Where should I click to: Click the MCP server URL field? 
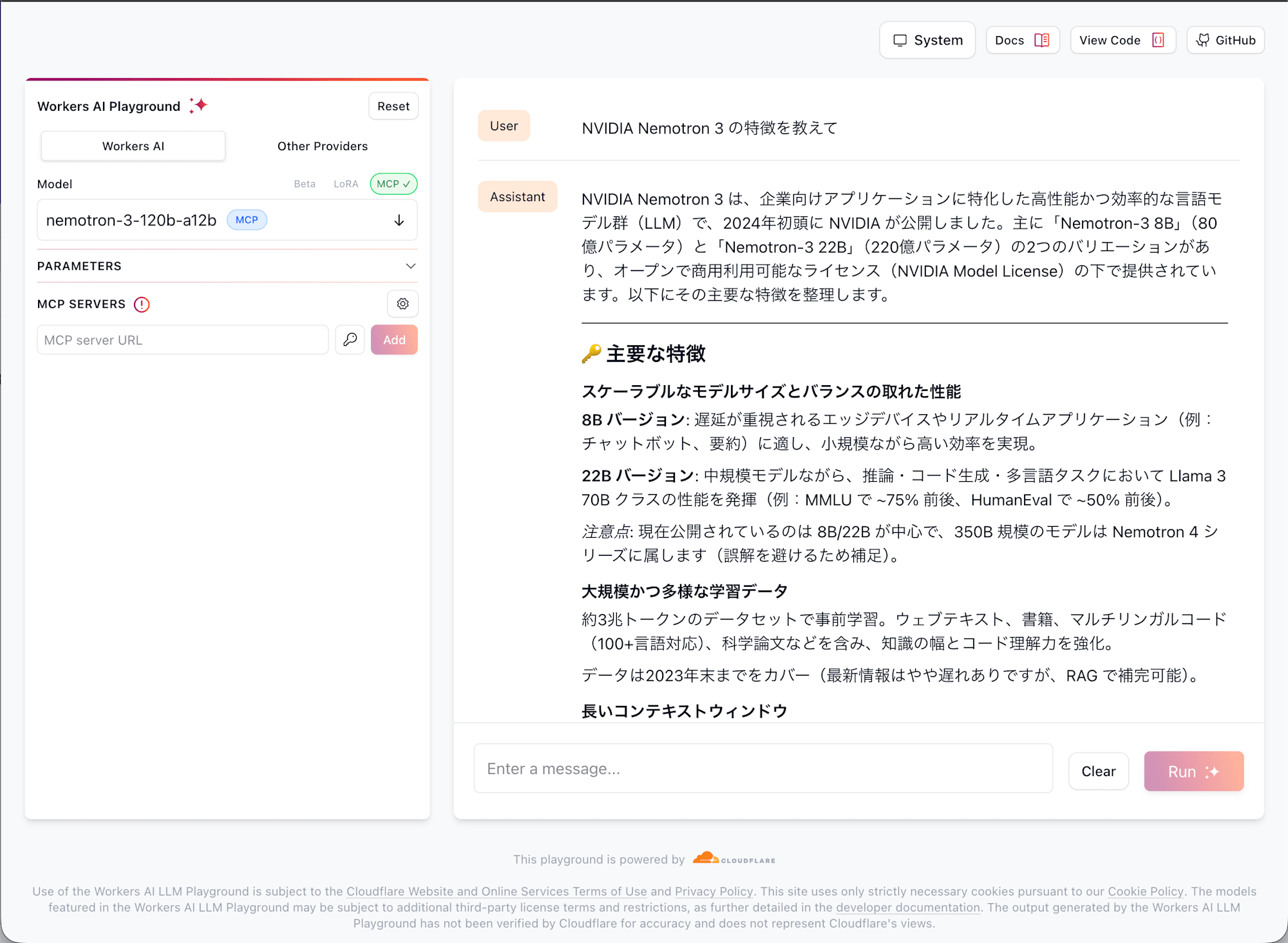point(183,340)
